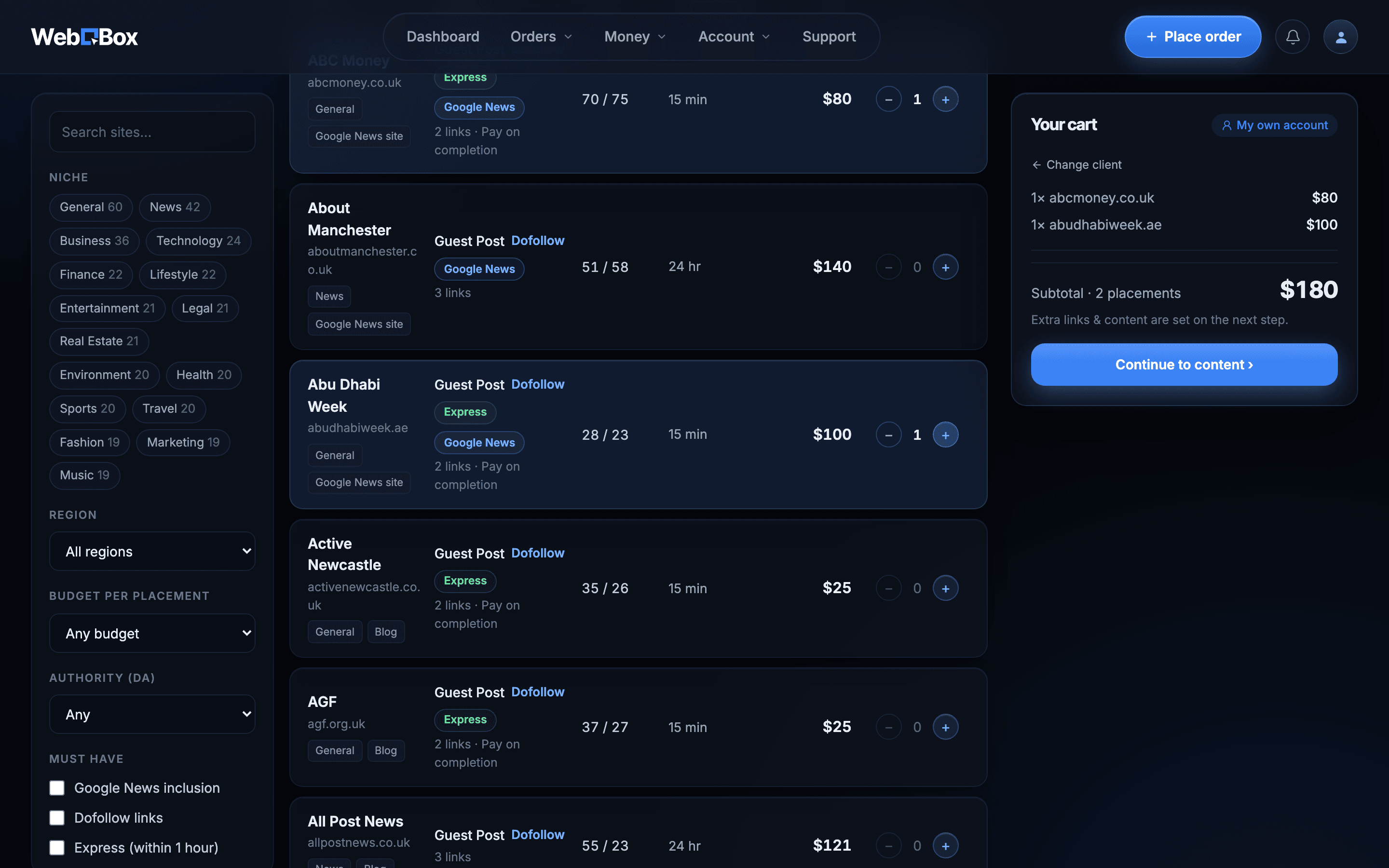Click the WebBox logo
1389x868 pixels.
pyautogui.click(x=84, y=37)
